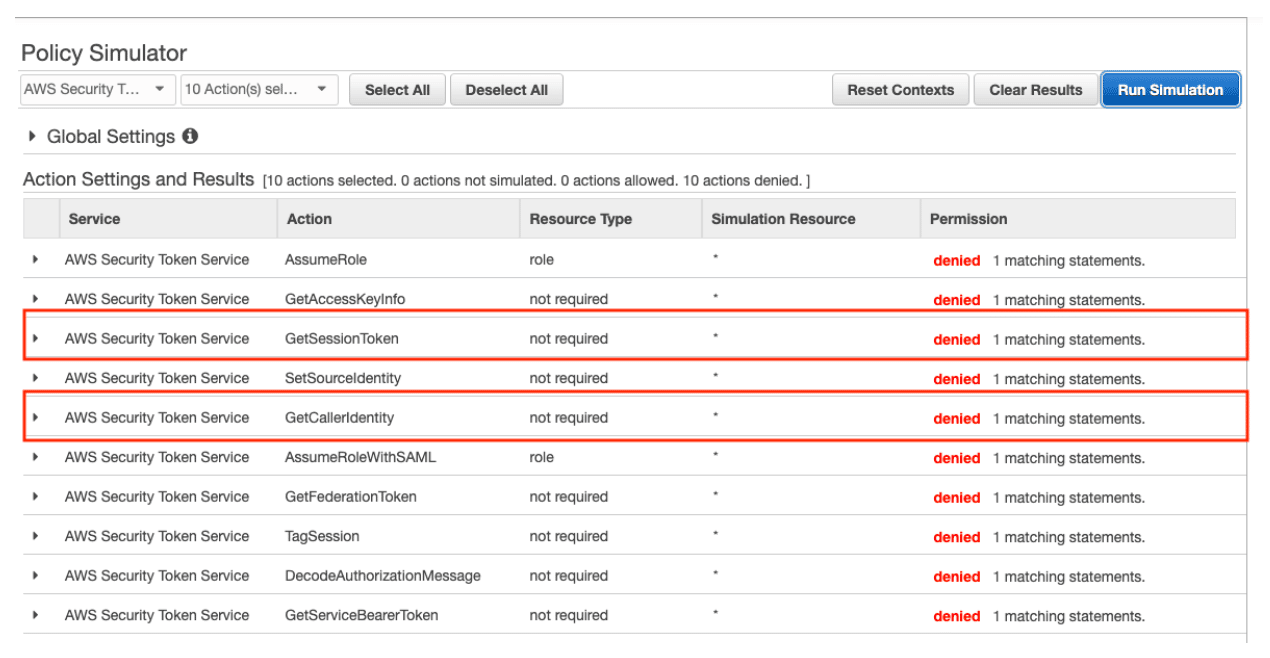
Task: Select the GetCallerIdentity action name
Action: click(x=339, y=417)
